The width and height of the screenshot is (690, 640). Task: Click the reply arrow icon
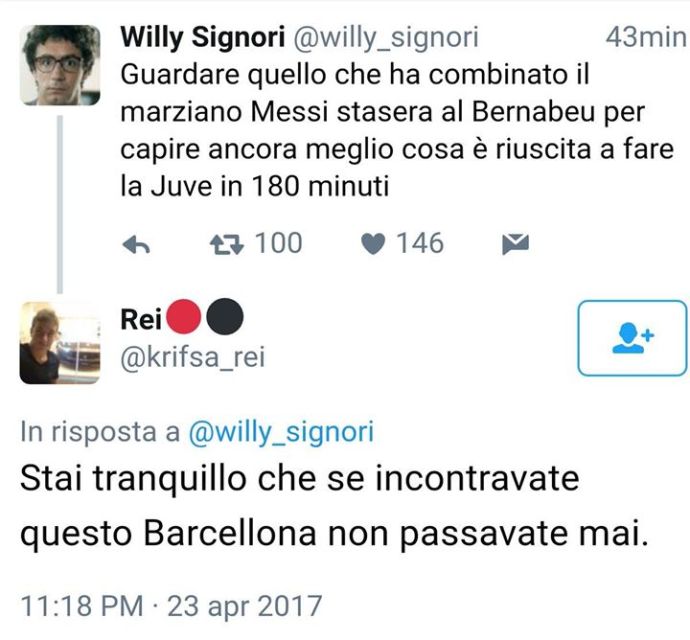point(136,245)
